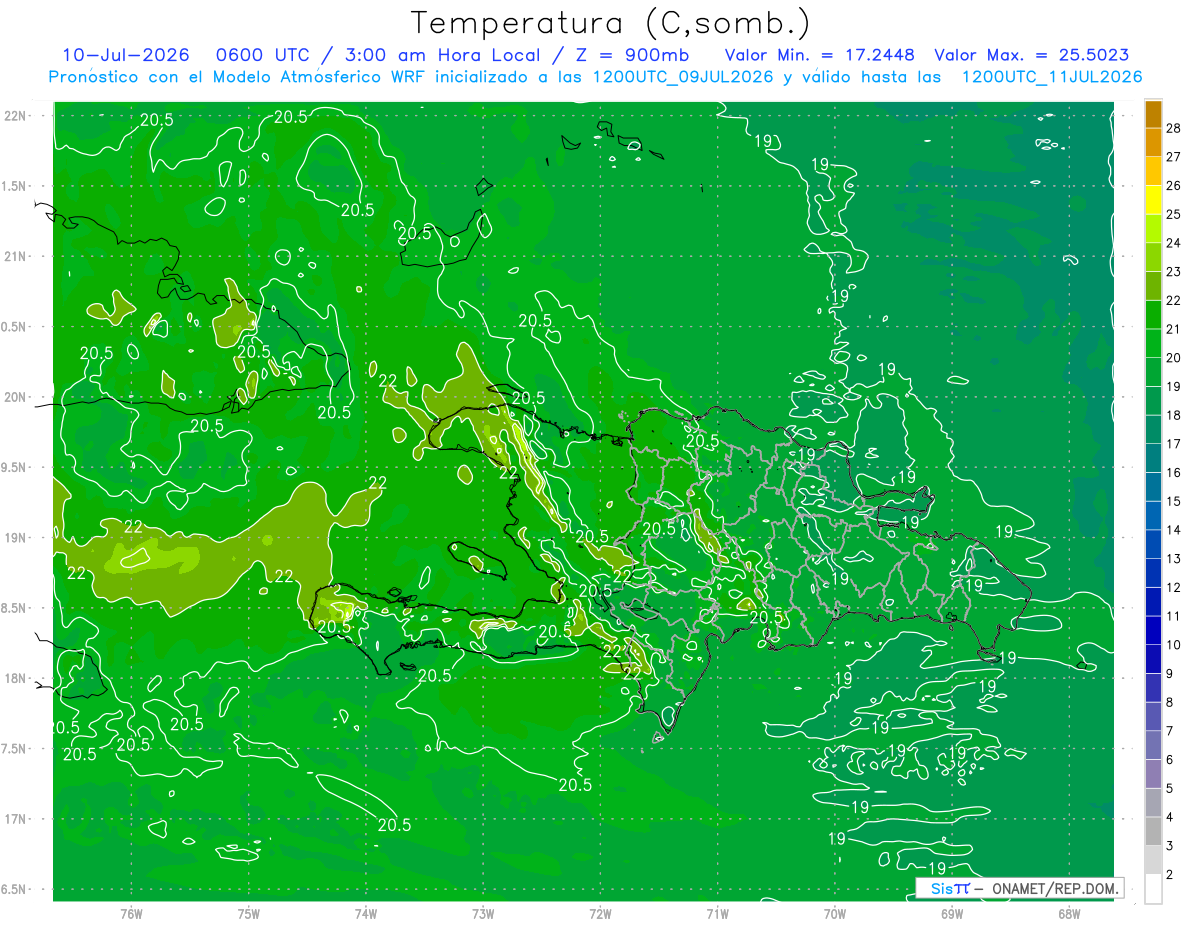The image size is (1200, 927).
Task: Pick the white bottom swatch on color scale
Action: click(1153, 889)
